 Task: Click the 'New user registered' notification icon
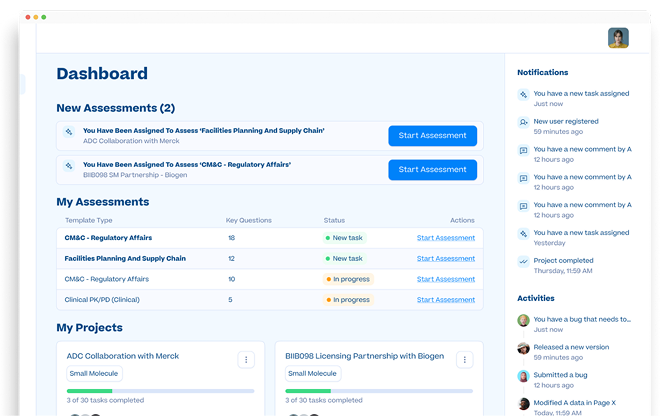click(x=523, y=122)
